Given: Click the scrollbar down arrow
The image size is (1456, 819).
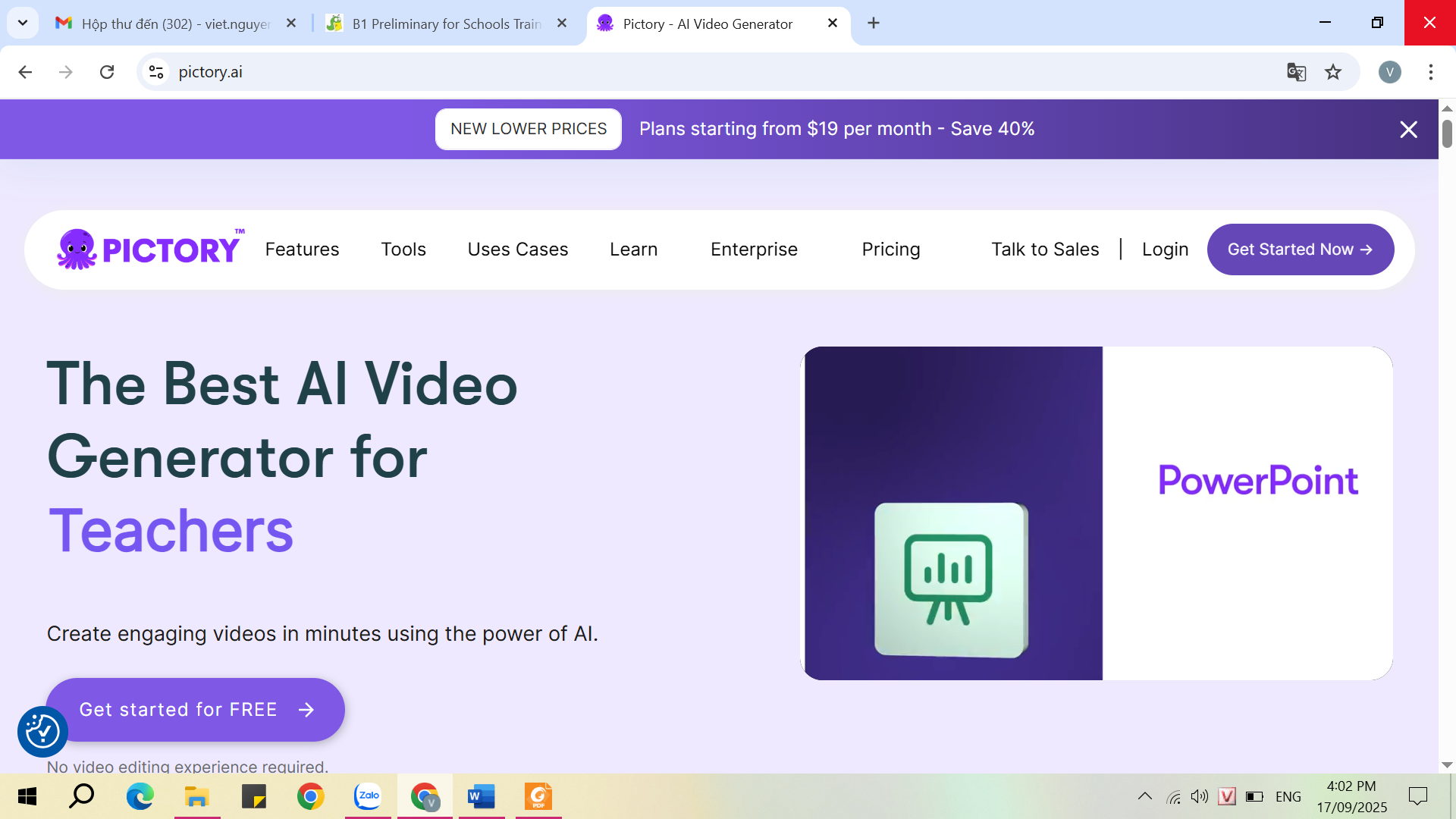Looking at the screenshot, I should click(1447, 765).
